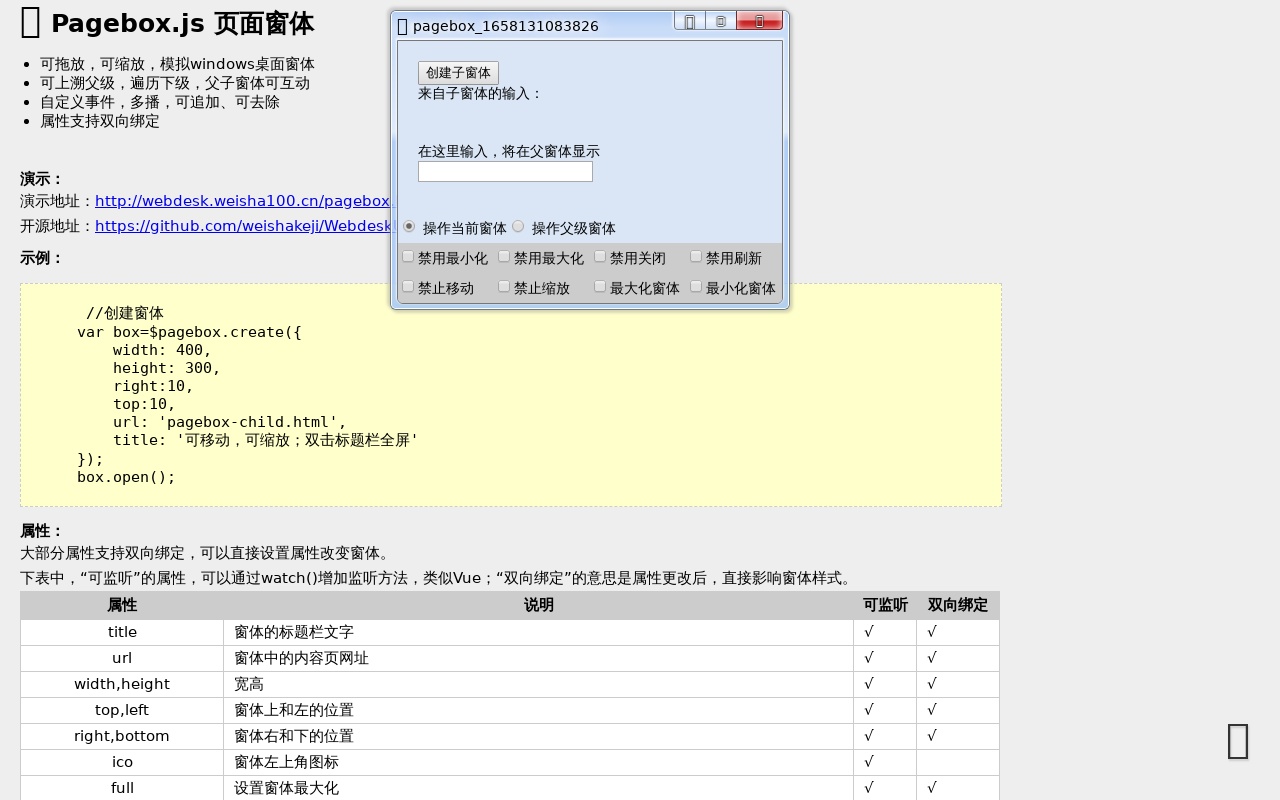
Task: Enable the 禁用最小化 checkbox
Action: [x=408, y=256]
